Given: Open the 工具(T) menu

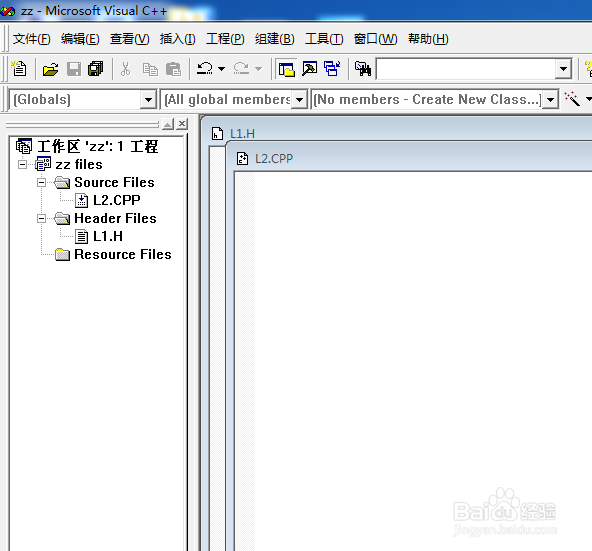Looking at the screenshot, I should pos(324,39).
